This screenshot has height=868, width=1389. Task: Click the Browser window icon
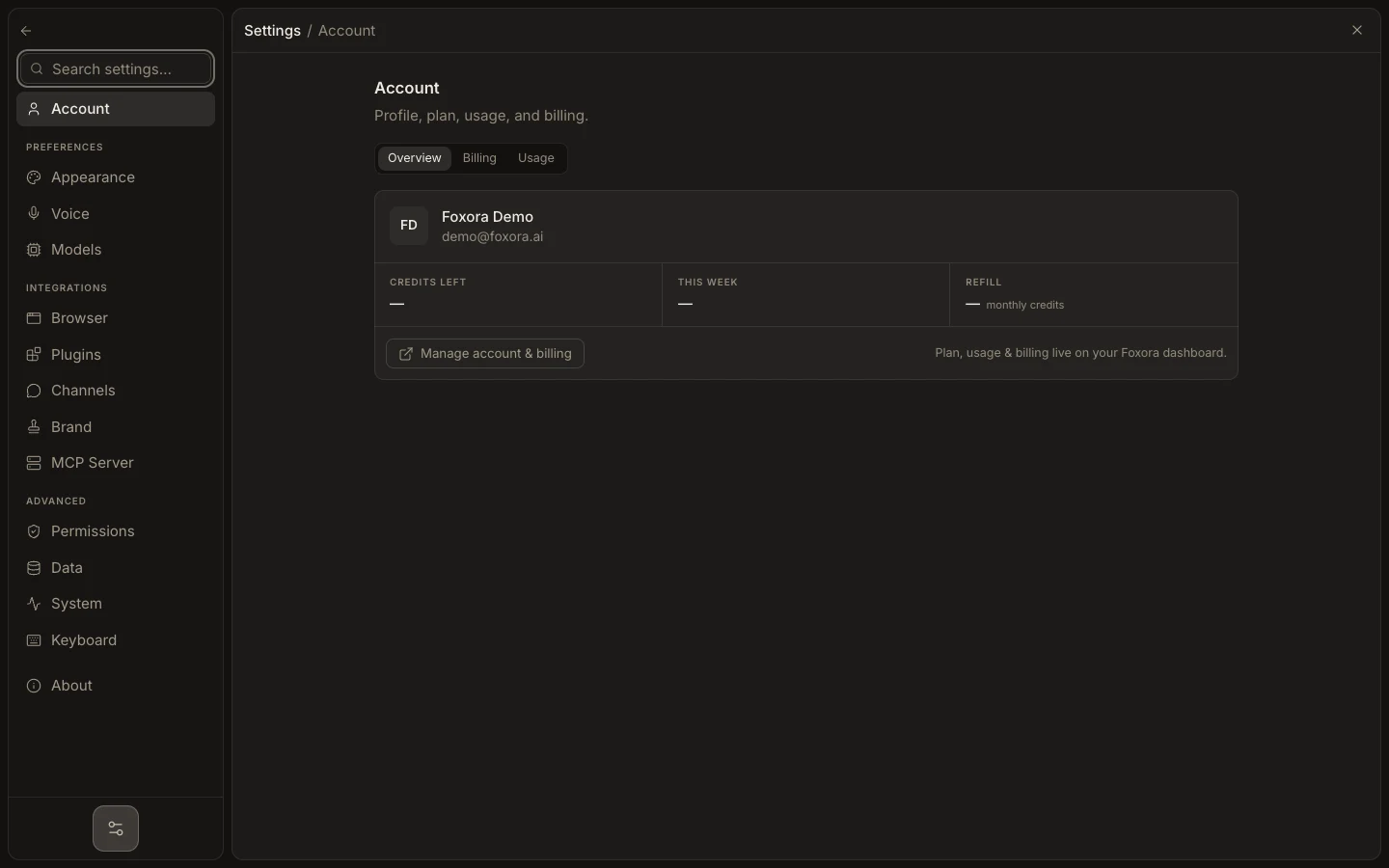click(x=34, y=318)
